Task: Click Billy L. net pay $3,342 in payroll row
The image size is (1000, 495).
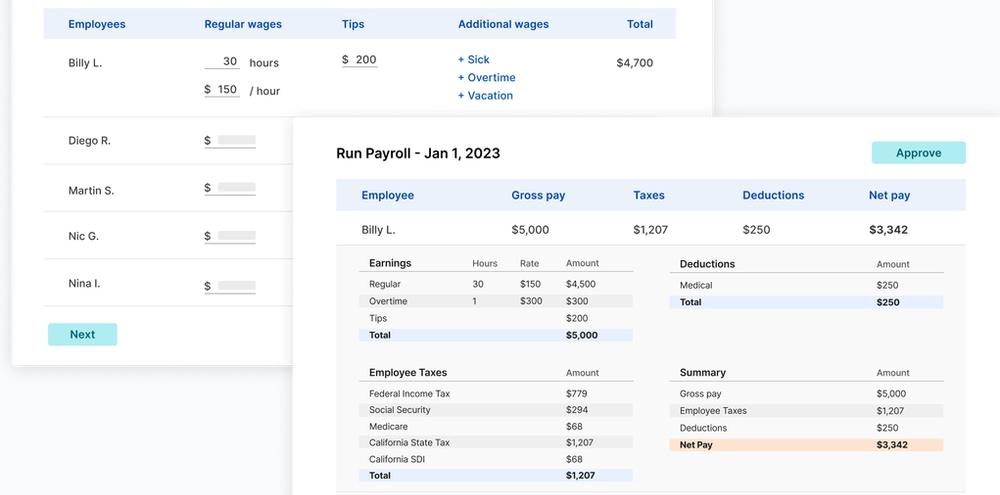Action: click(x=888, y=230)
